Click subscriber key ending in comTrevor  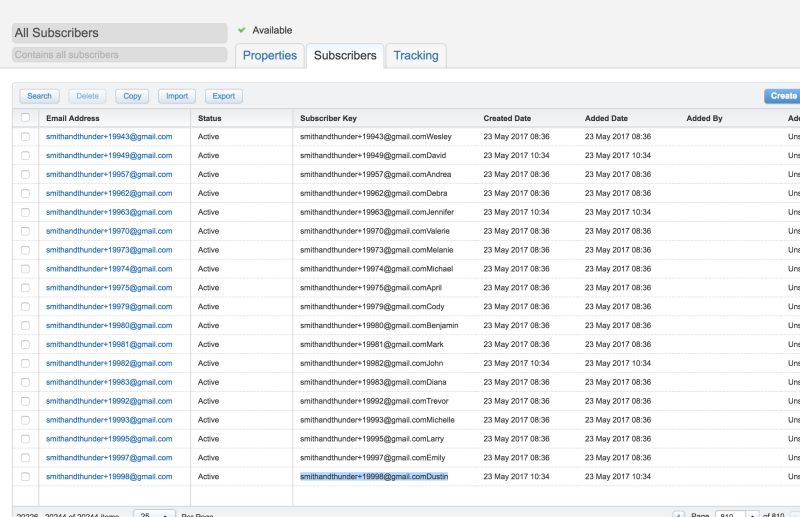point(374,401)
